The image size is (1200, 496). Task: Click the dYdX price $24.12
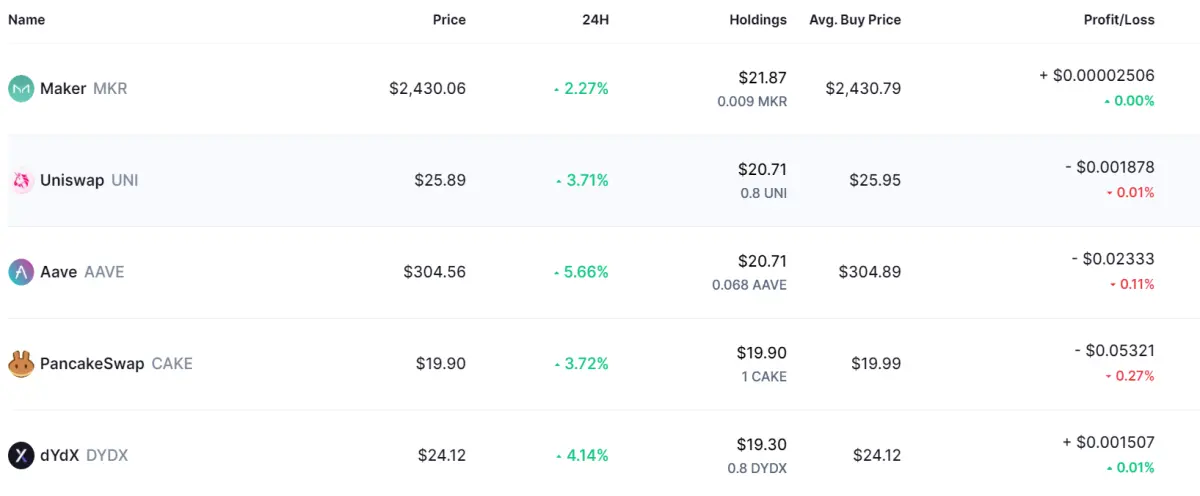coord(442,456)
